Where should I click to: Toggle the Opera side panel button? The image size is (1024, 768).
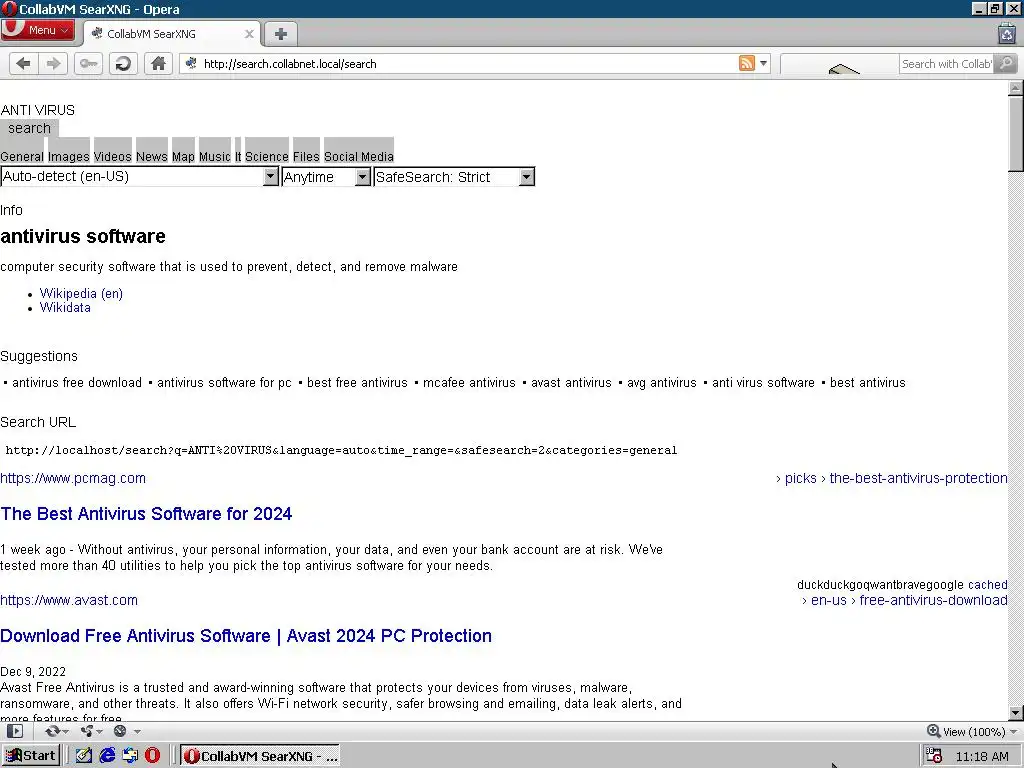click(x=14, y=731)
